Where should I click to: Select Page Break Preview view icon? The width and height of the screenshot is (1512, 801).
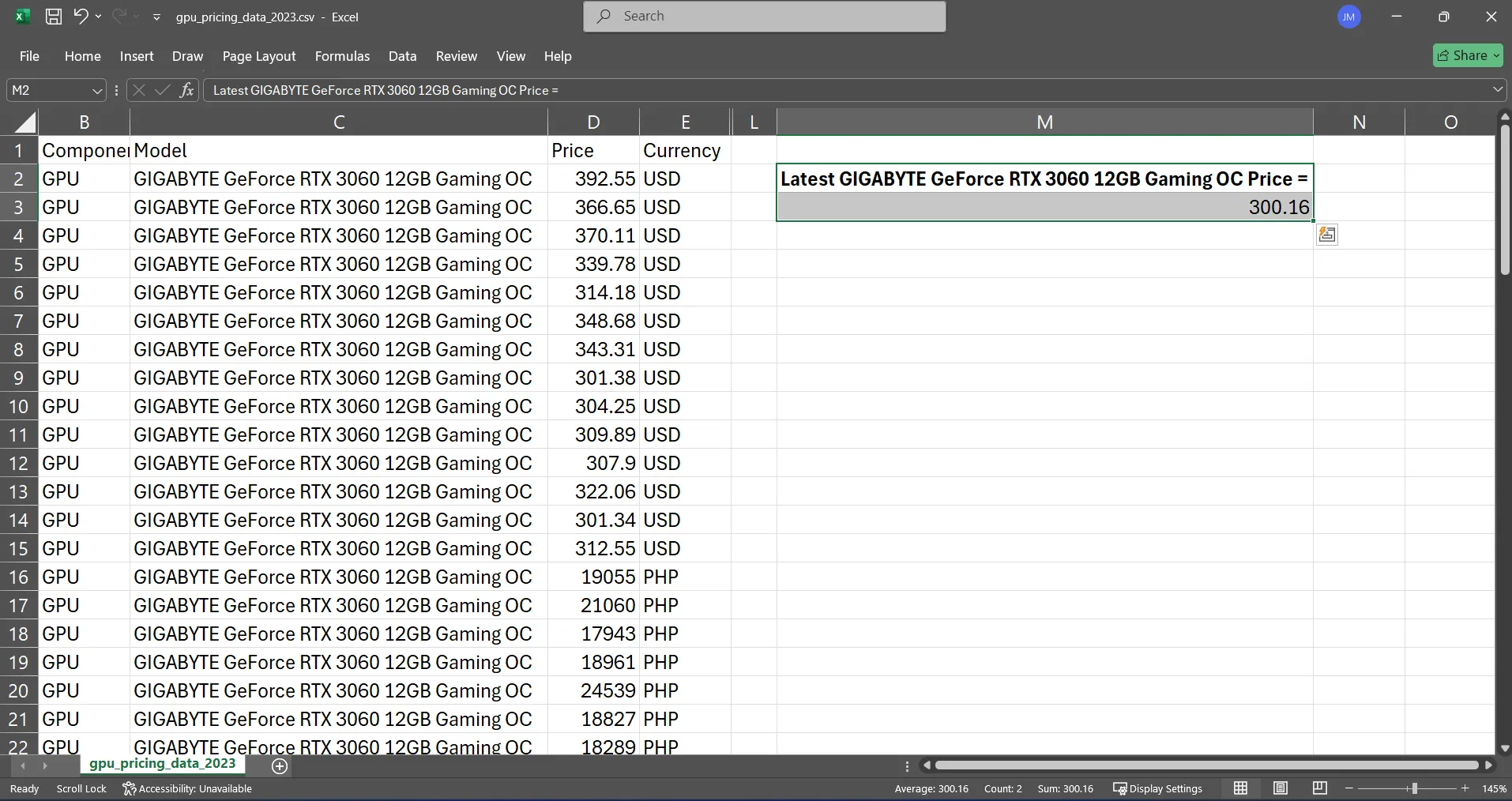[x=1319, y=788]
